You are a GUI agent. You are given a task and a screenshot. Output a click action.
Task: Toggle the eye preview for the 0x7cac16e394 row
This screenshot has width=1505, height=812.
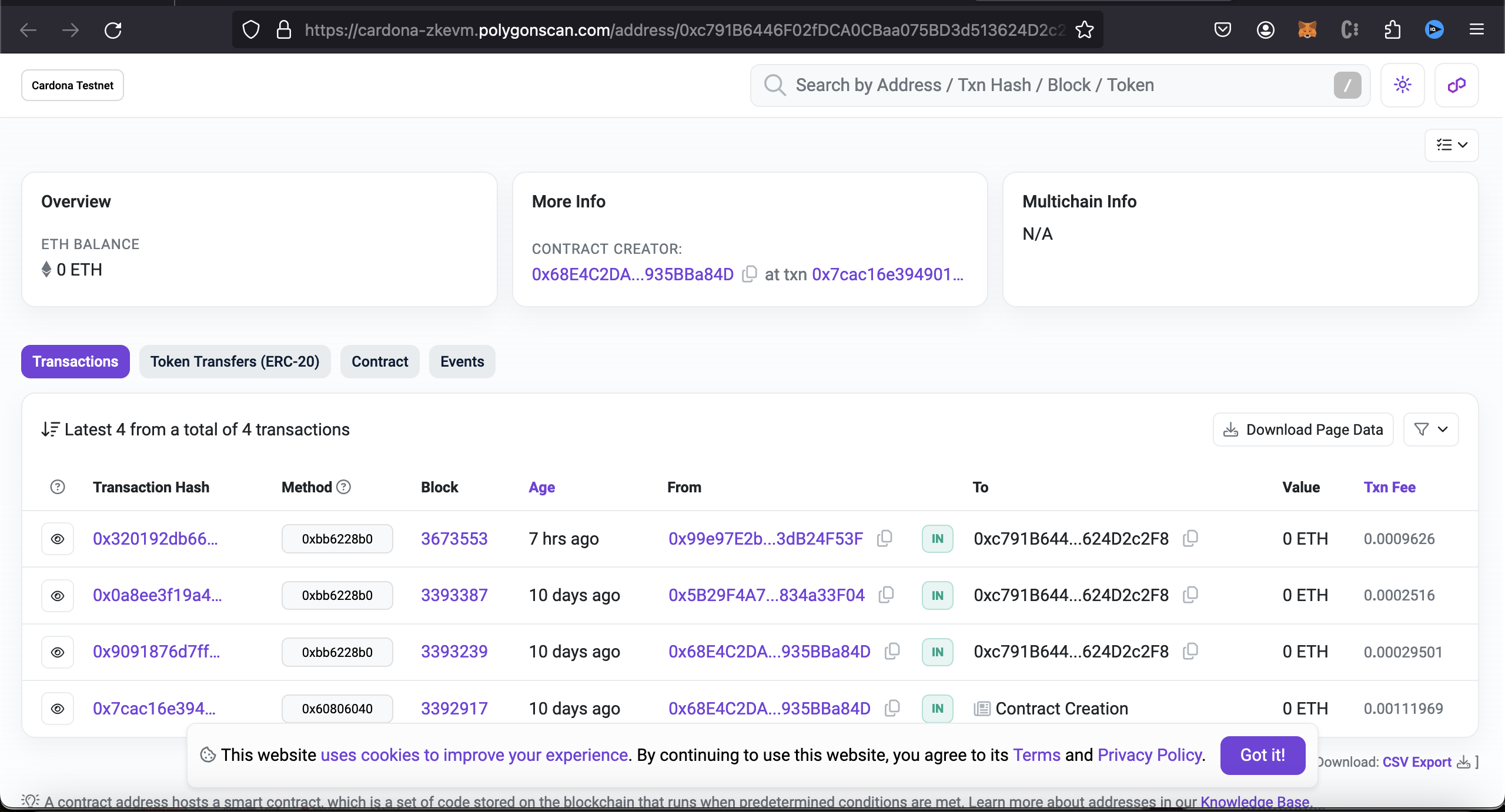pos(58,709)
